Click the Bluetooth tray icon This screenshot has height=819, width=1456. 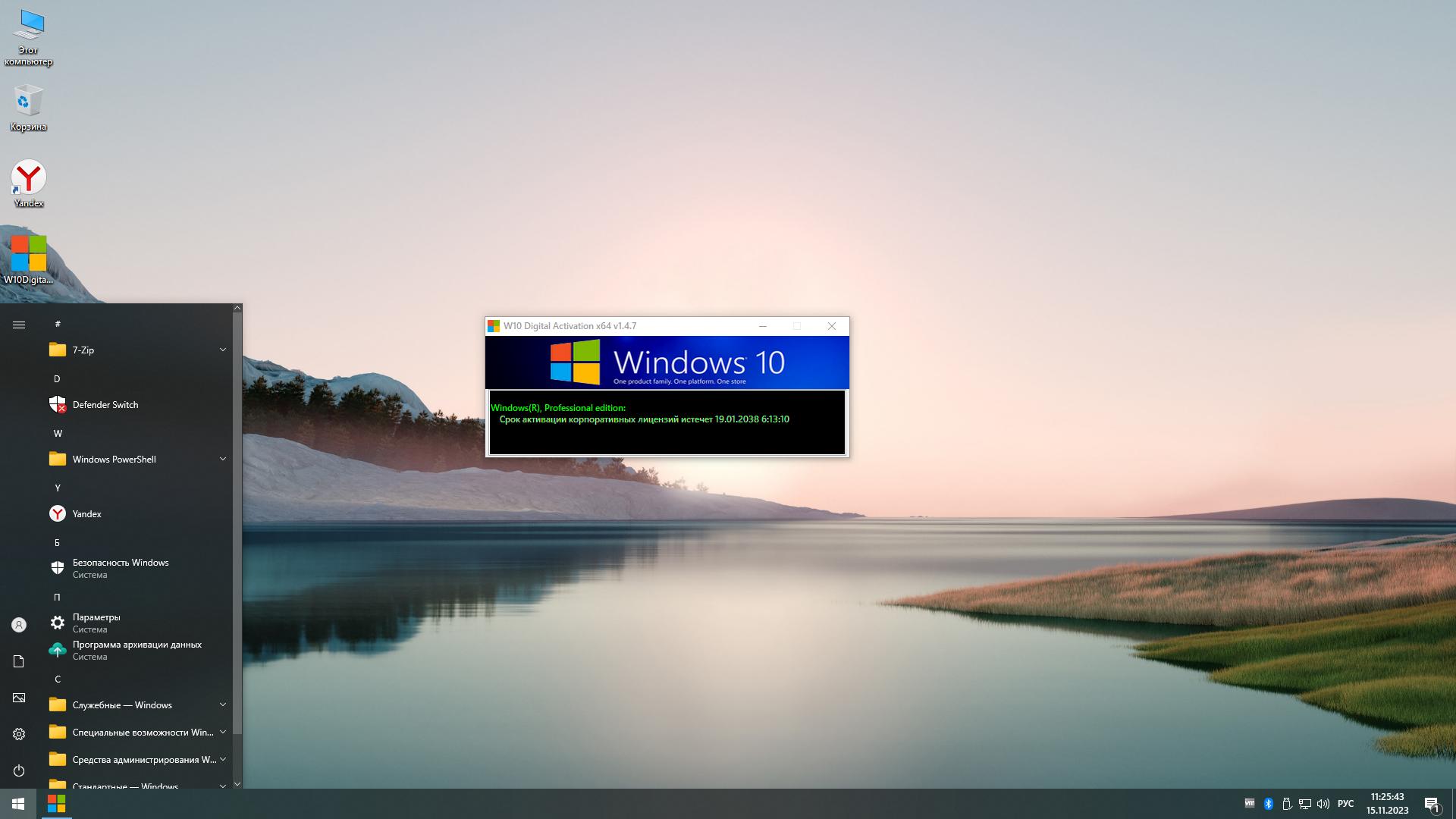coord(1268,804)
